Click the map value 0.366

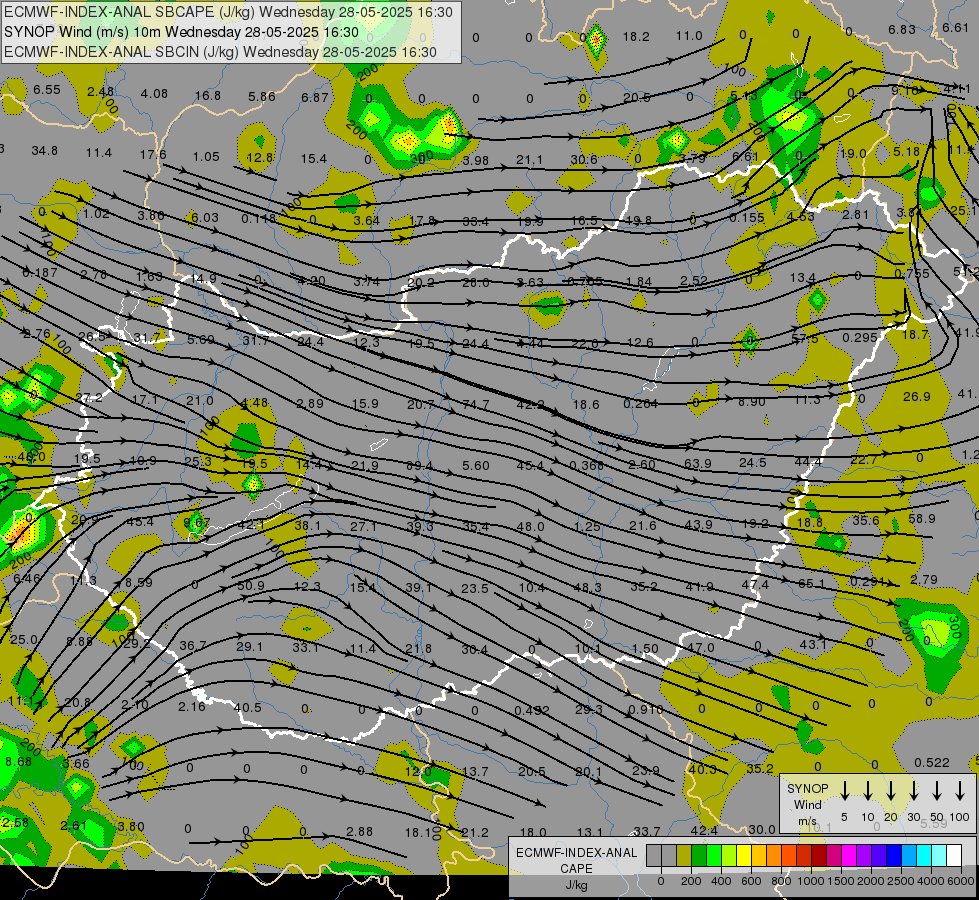pos(587,465)
